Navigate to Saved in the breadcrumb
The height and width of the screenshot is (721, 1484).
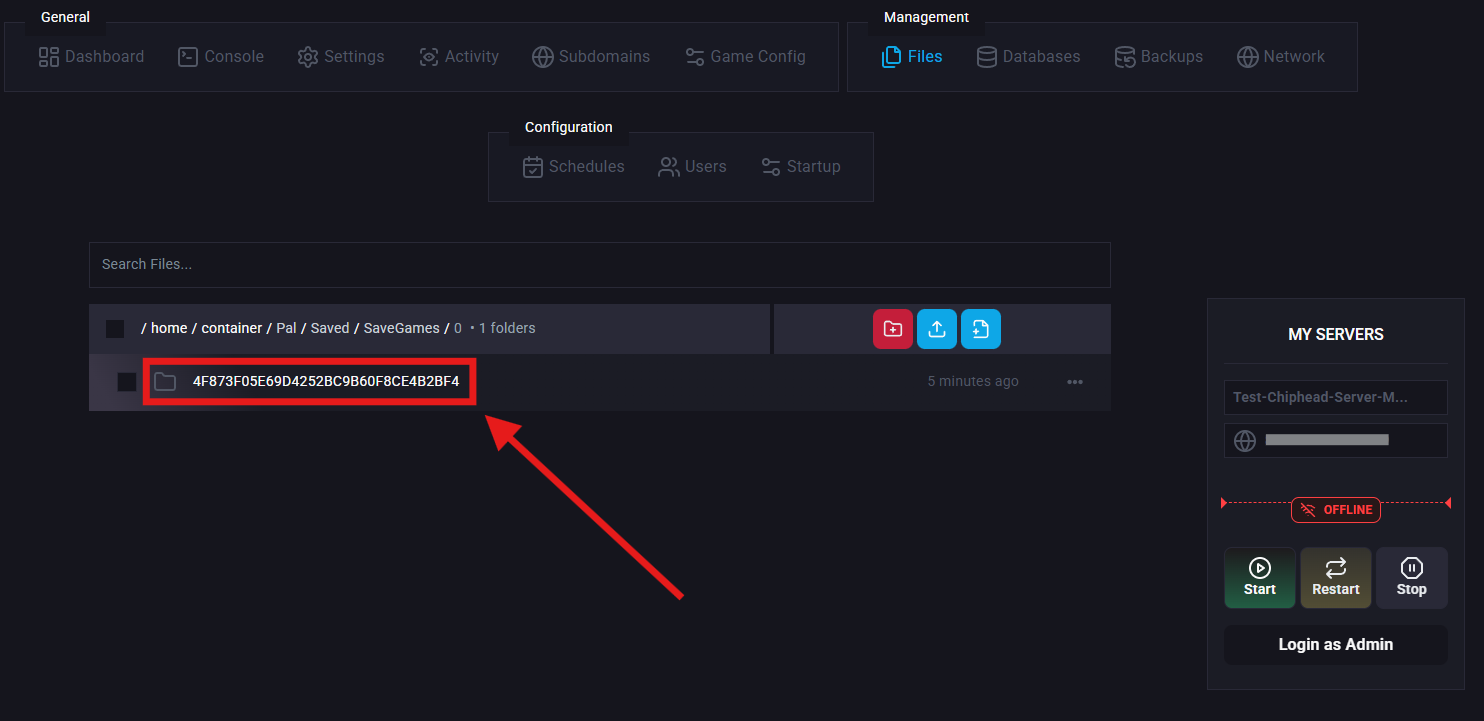click(x=330, y=328)
